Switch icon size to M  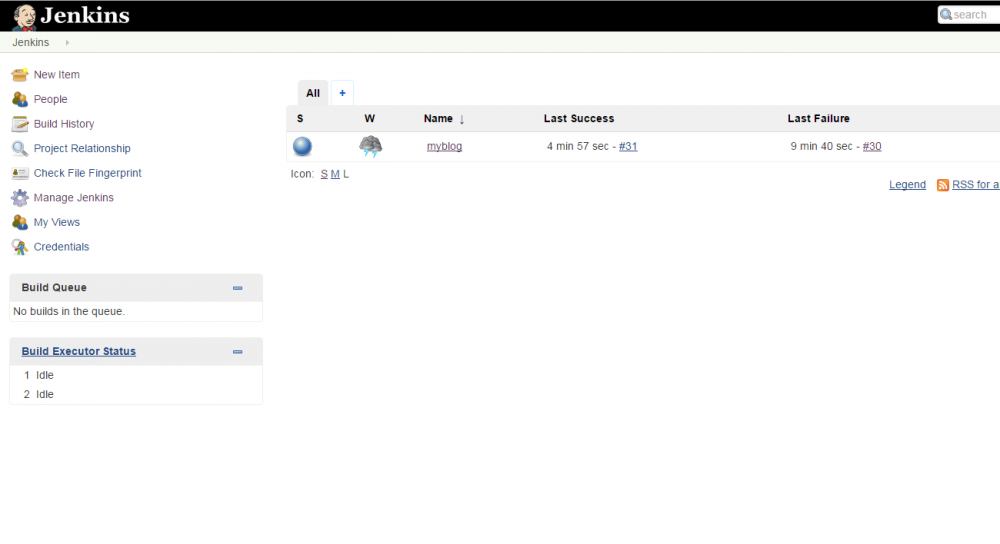point(335,174)
